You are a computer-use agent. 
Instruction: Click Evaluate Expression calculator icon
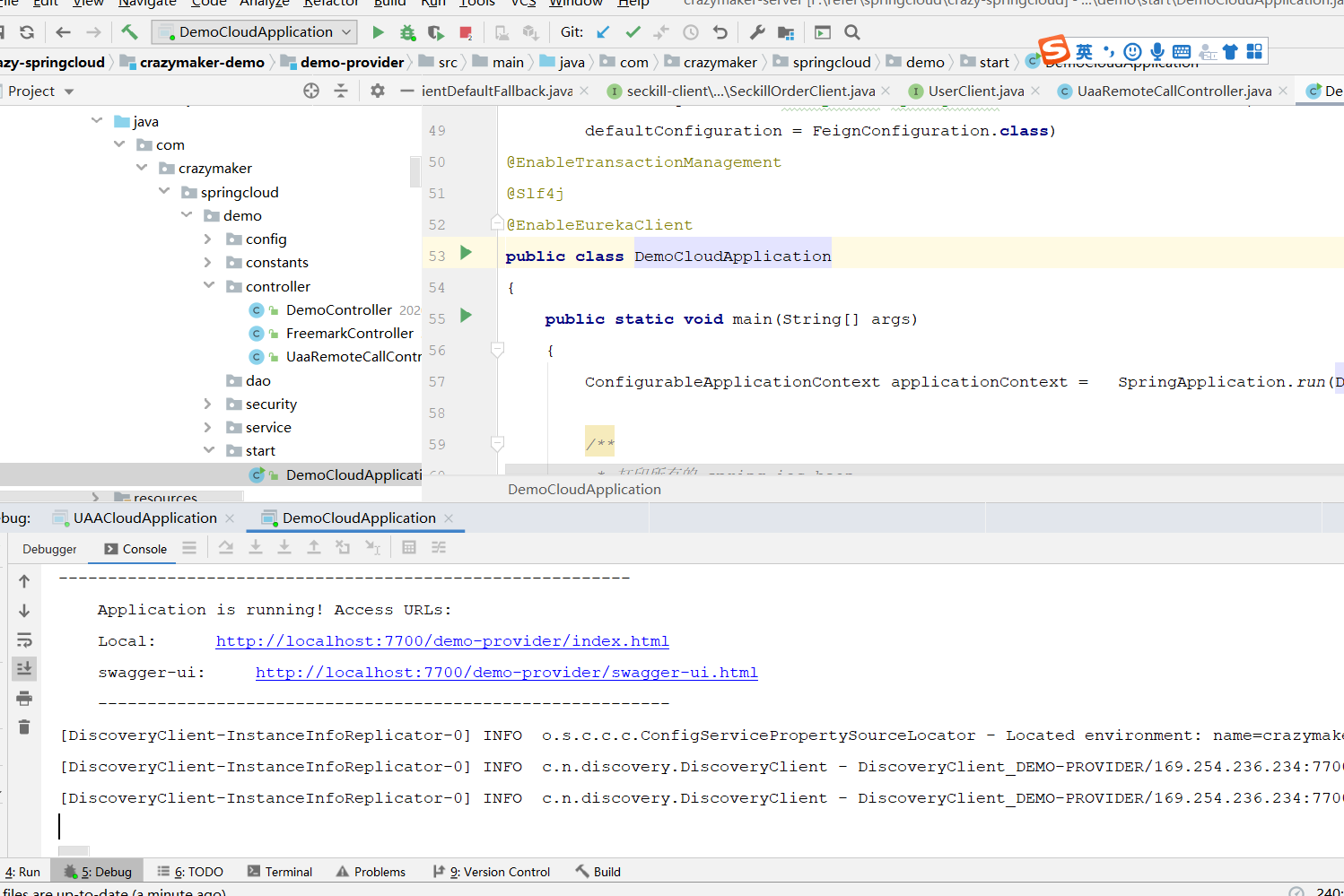[x=409, y=547]
